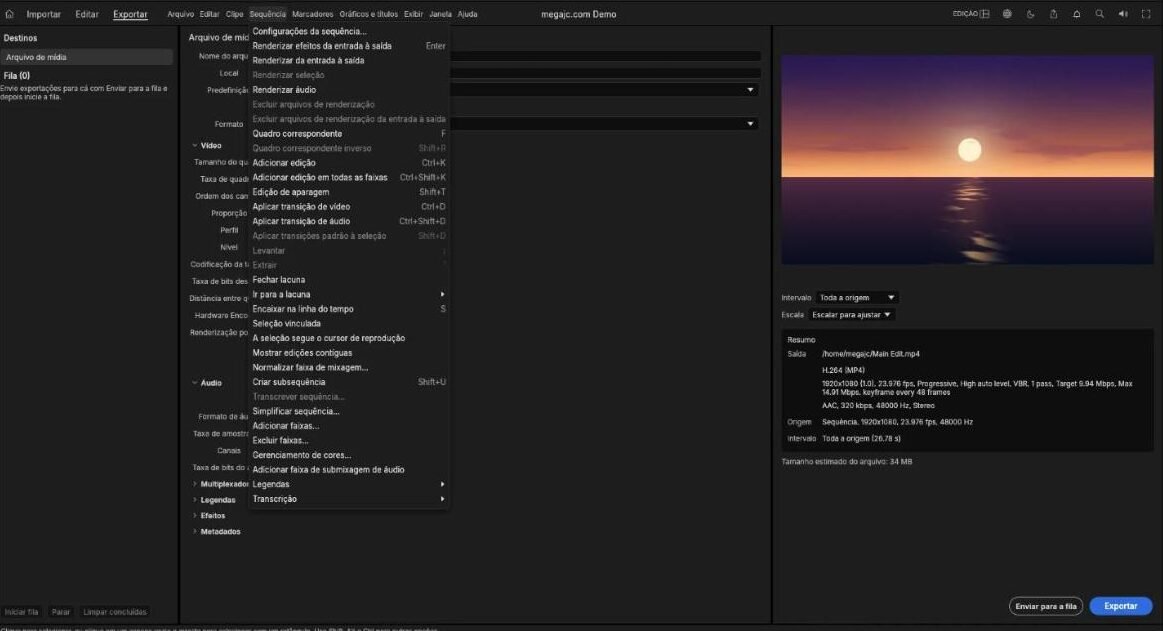Toggle A seleção segue o cursor de reprodução
The width and height of the screenshot is (1163, 631).
point(348,338)
